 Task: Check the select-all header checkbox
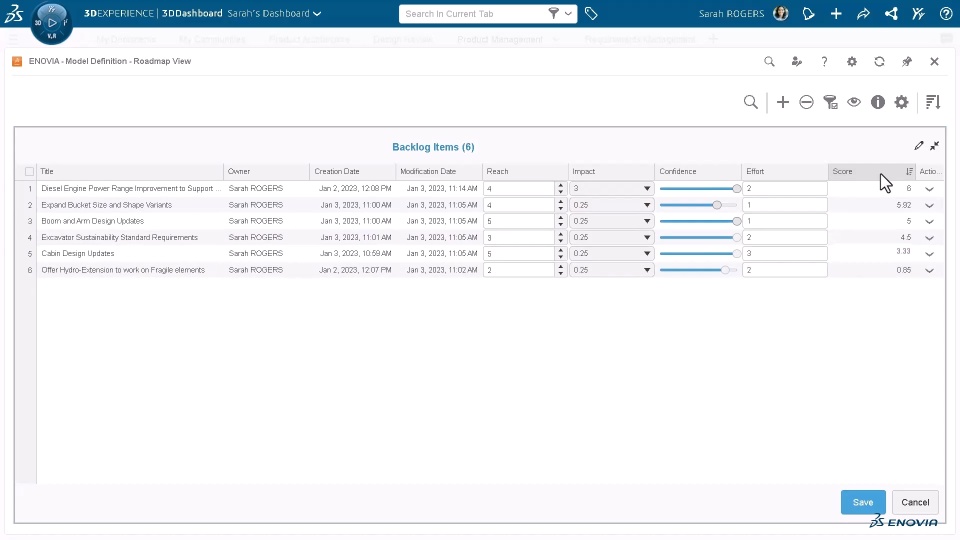[29, 171]
